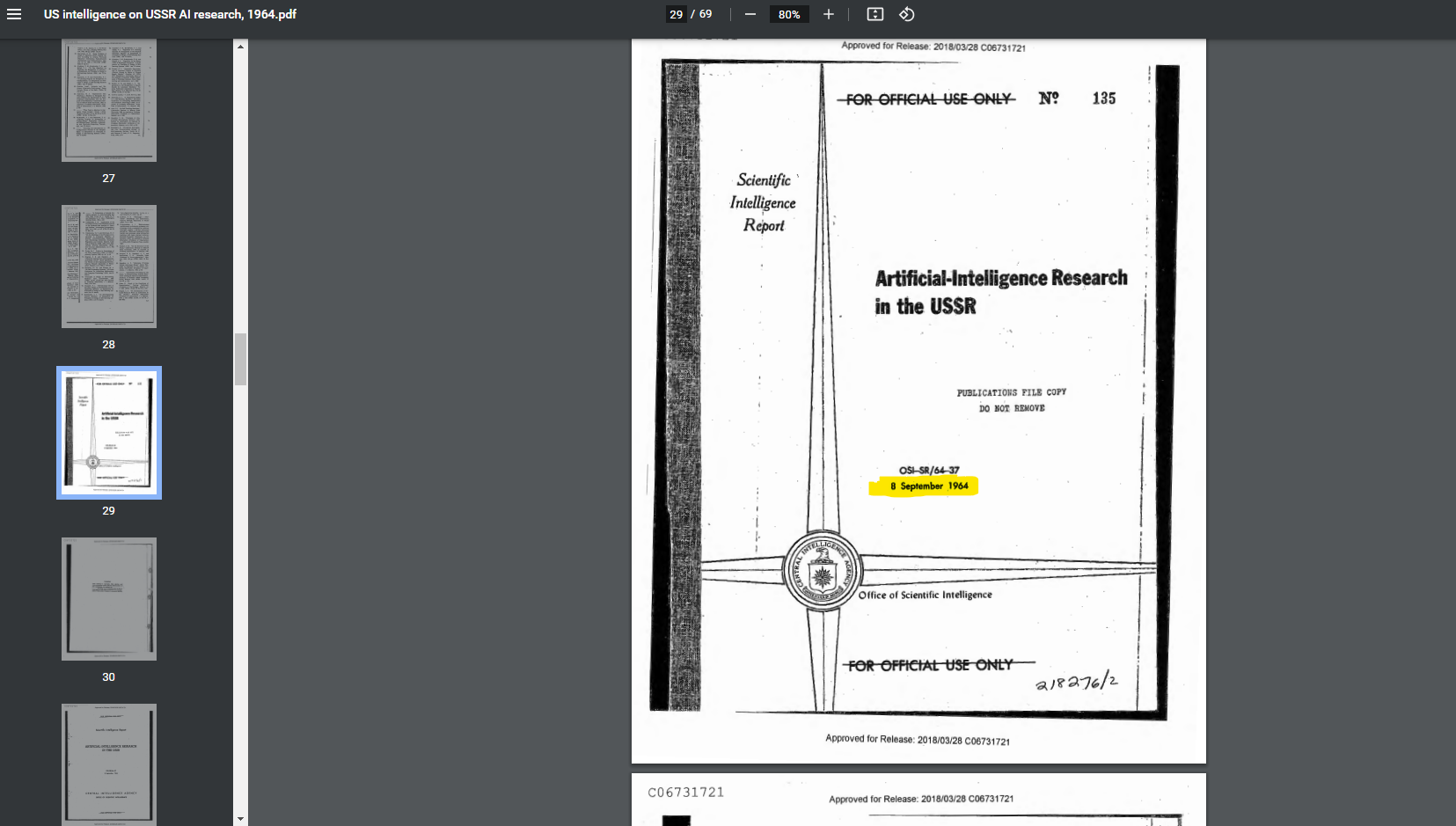The height and width of the screenshot is (826, 1456).
Task: Click sidebar scrollbar down arrow
Action: pos(240,819)
